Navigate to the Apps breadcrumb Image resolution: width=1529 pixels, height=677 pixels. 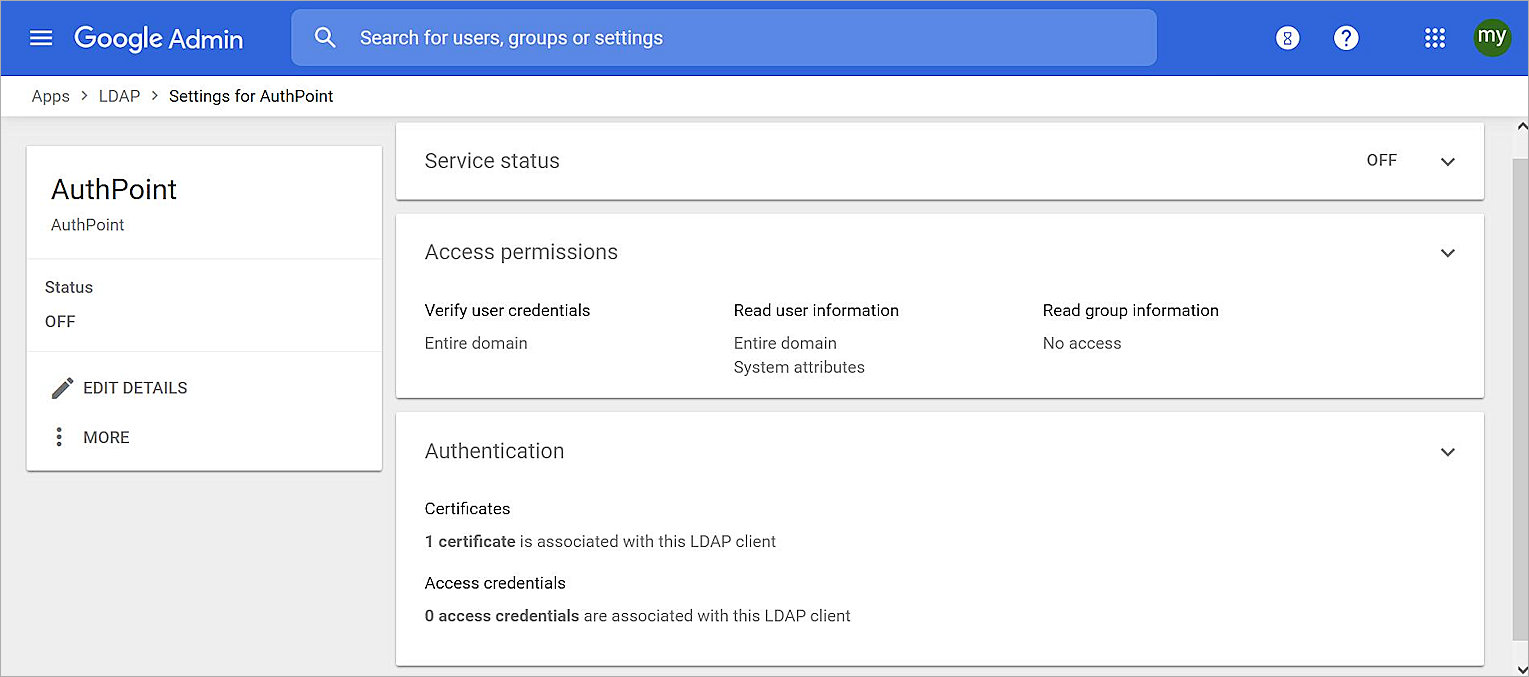pos(50,96)
